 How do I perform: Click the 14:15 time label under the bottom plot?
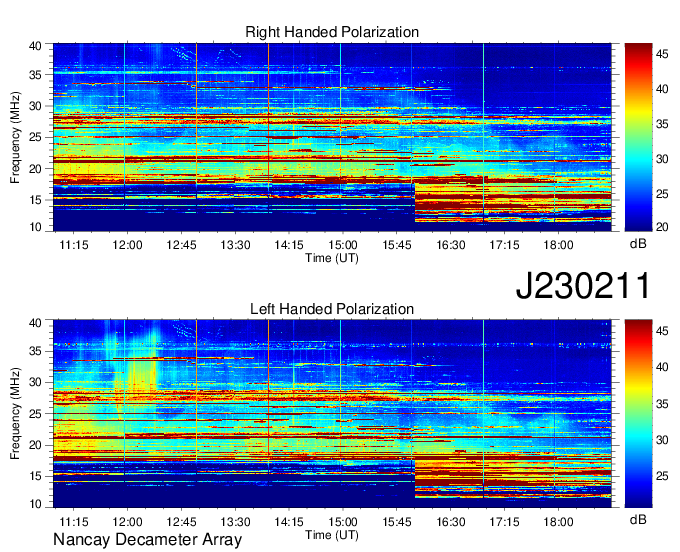[289, 522]
